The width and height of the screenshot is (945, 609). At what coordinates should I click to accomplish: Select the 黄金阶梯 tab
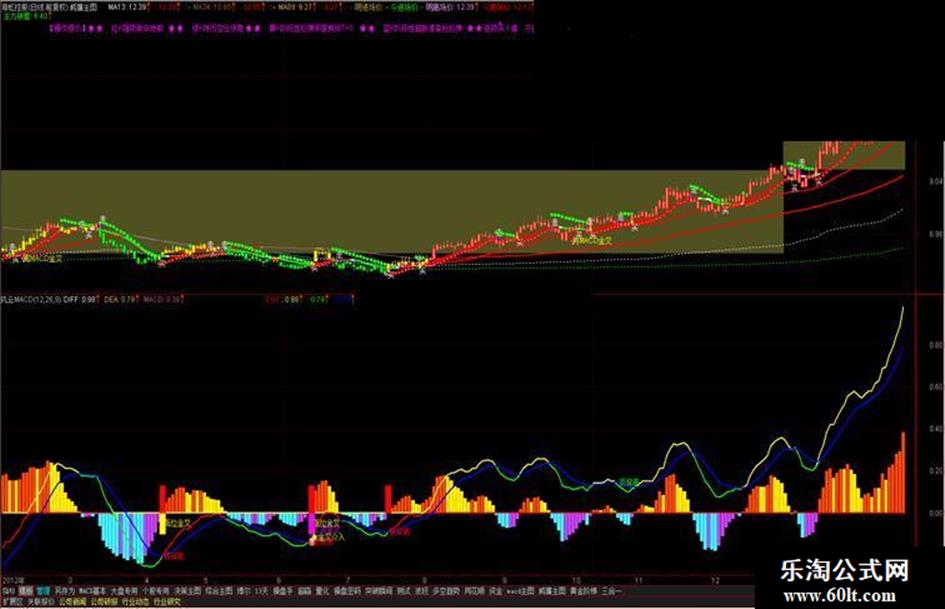[583, 592]
